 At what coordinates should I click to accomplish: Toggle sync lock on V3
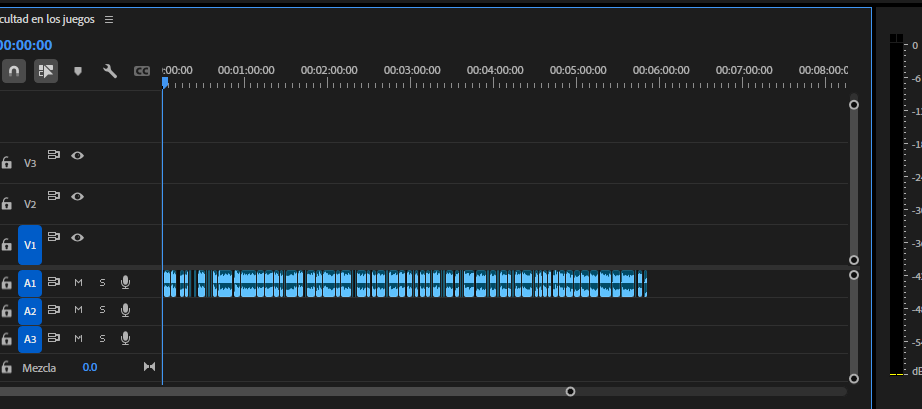coord(54,155)
